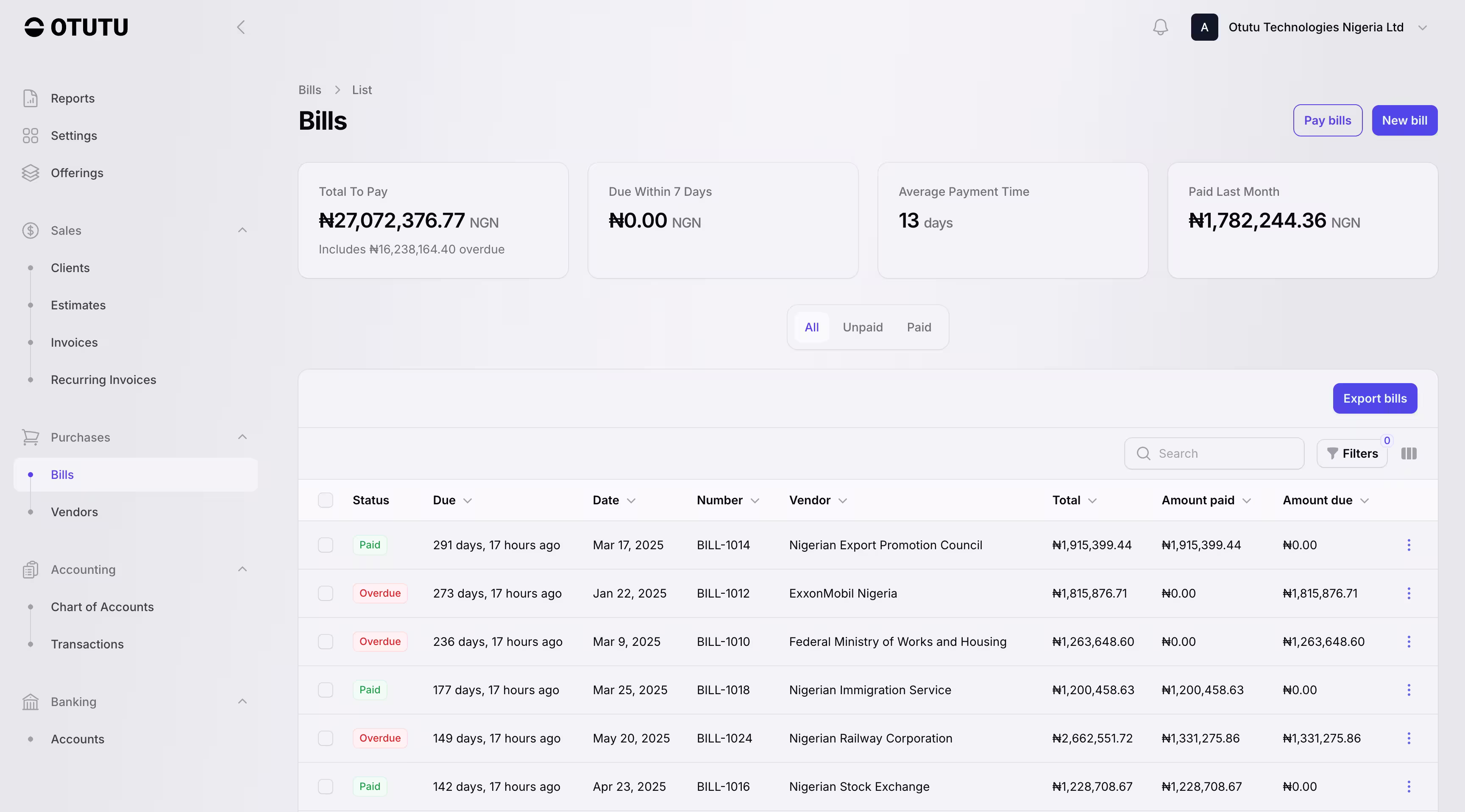Screen dimensions: 1465x812
Task: Open Vendors in the sidebar
Action: click(75, 512)
